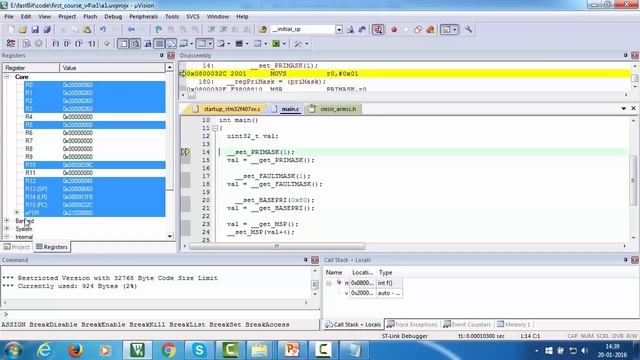
Task: Step into one line
Action: (x=56, y=43)
